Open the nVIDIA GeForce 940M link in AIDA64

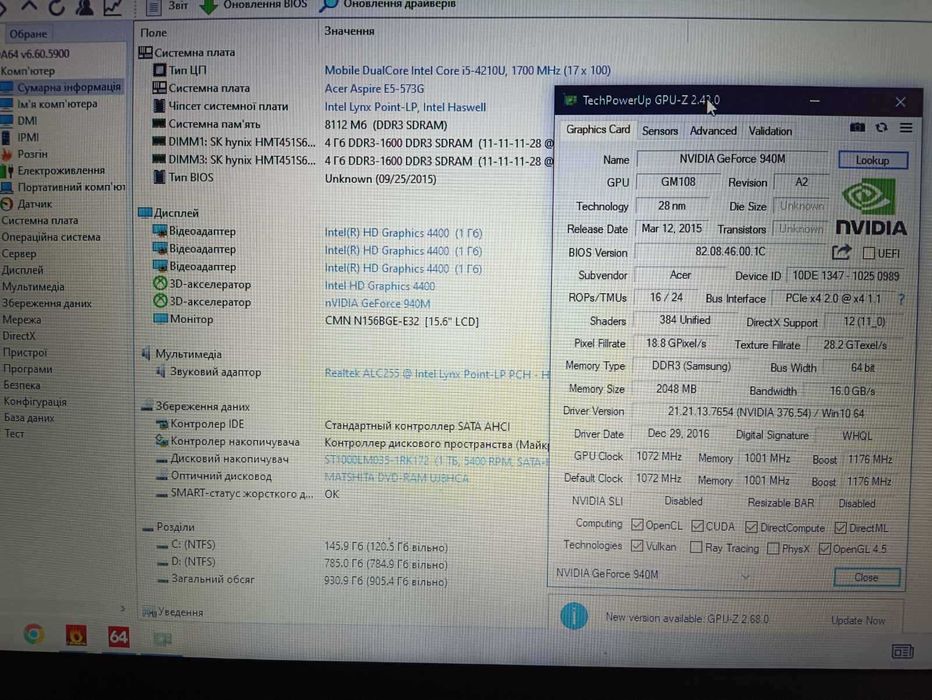click(x=377, y=304)
